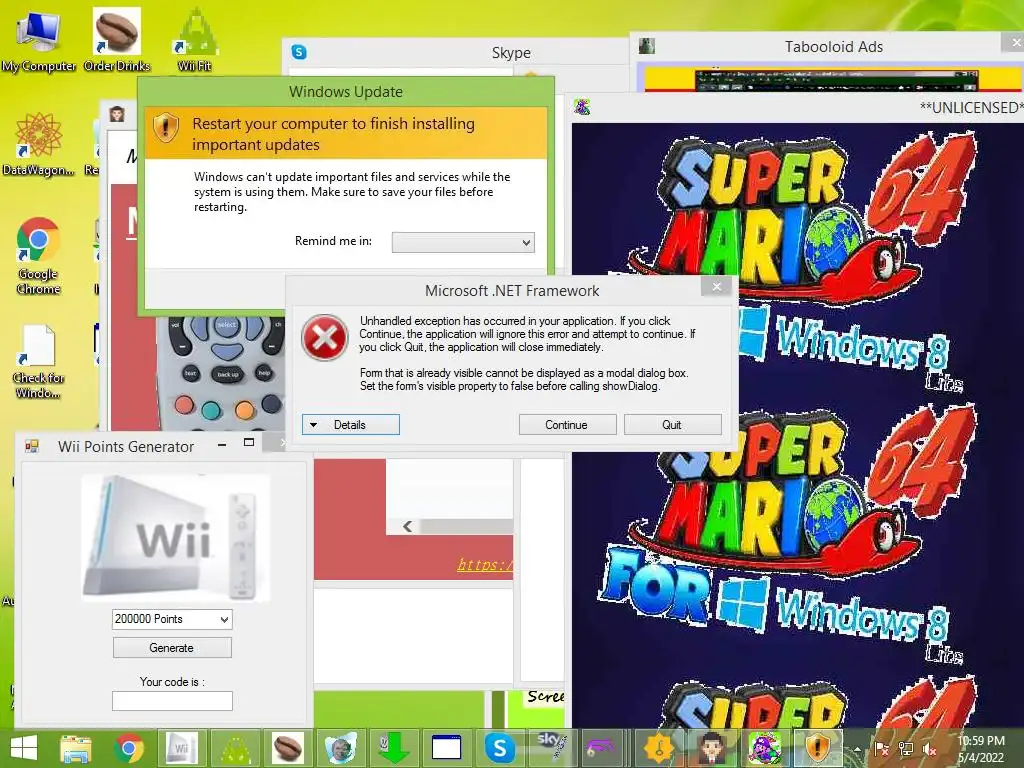
Task: Show hidden tray icons arrow
Action: (857, 749)
